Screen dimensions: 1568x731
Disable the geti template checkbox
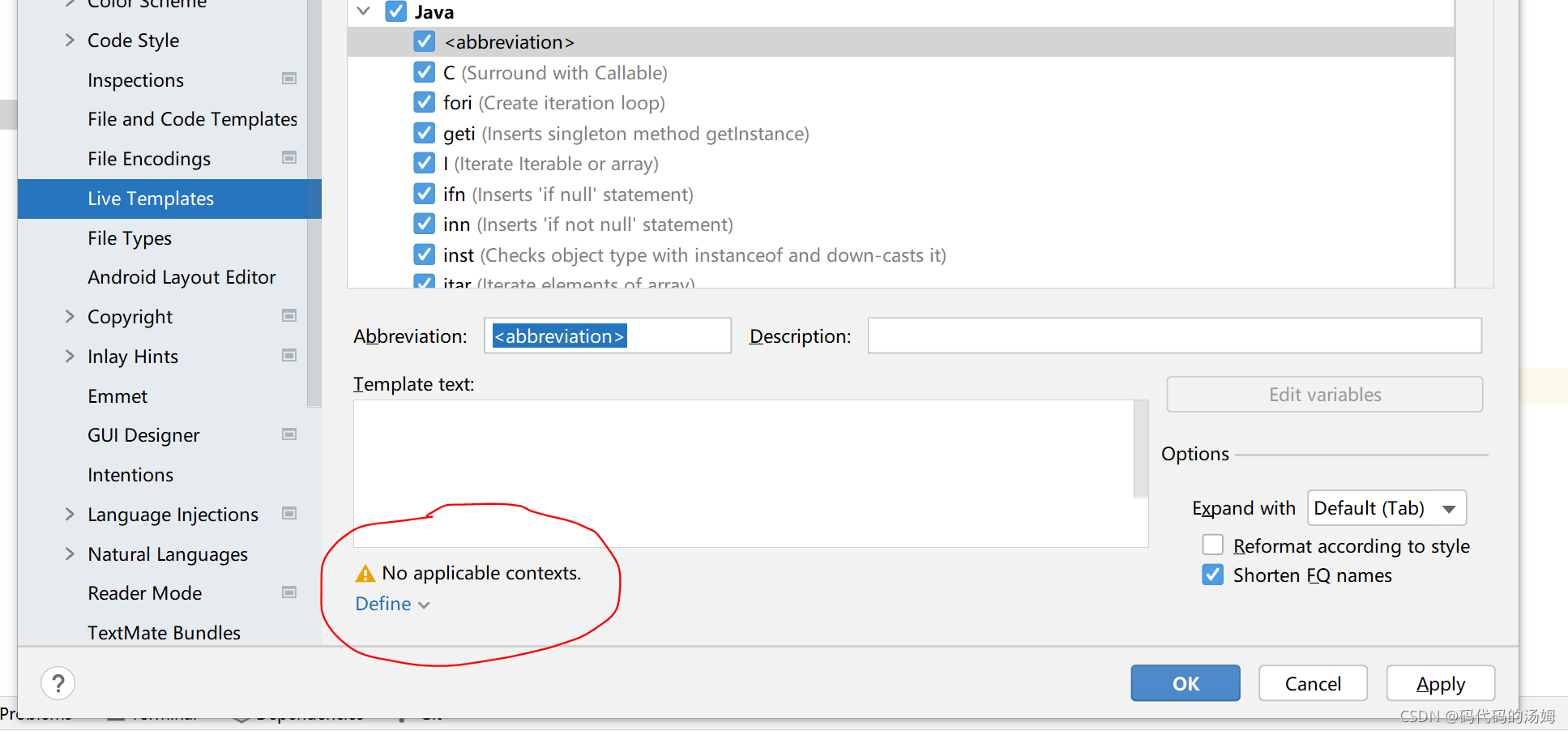click(x=424, y=133)
